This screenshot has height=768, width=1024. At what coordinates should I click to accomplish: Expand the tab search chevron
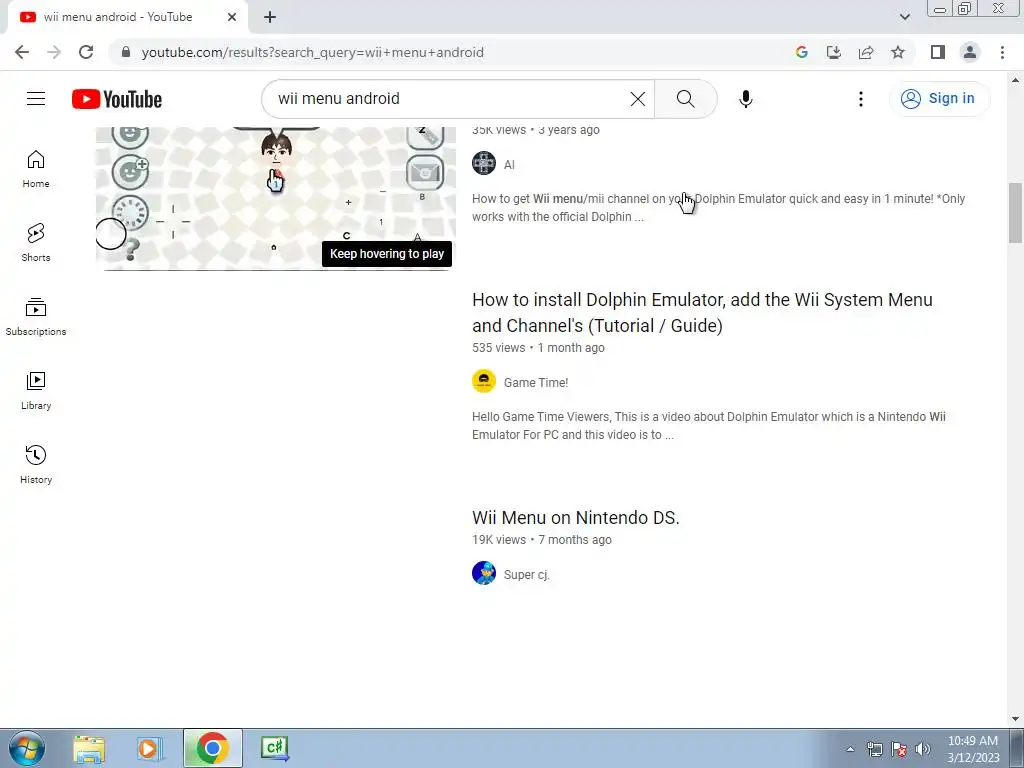click(x=904, y=17)
